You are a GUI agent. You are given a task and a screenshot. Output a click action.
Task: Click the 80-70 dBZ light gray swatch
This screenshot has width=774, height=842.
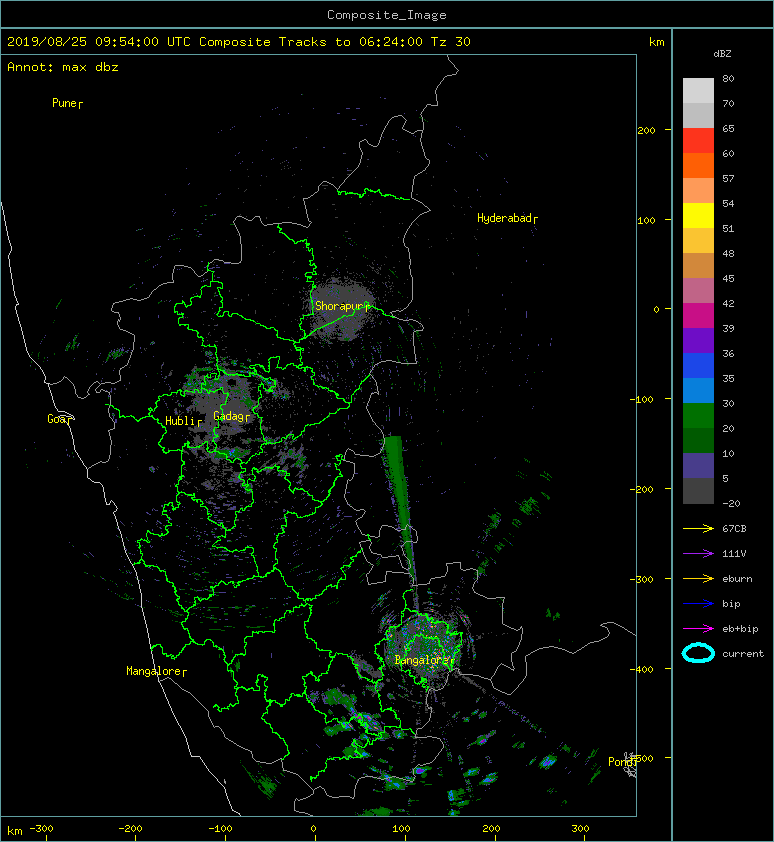tap(698, 90)
